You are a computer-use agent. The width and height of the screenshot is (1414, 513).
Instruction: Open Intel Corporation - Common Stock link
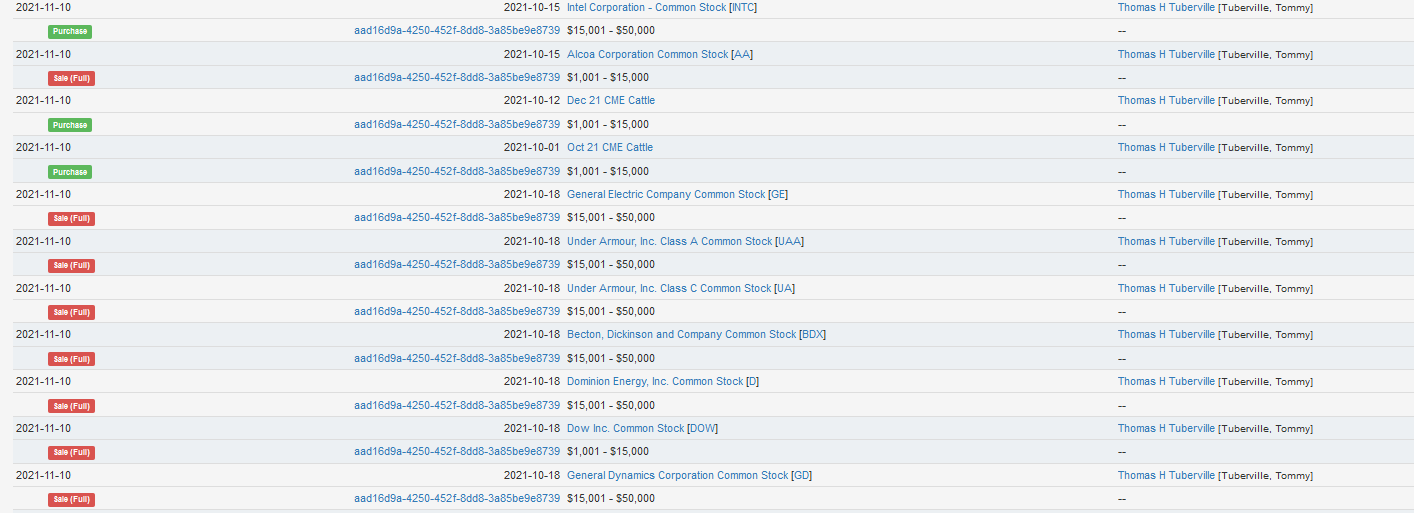646,7
